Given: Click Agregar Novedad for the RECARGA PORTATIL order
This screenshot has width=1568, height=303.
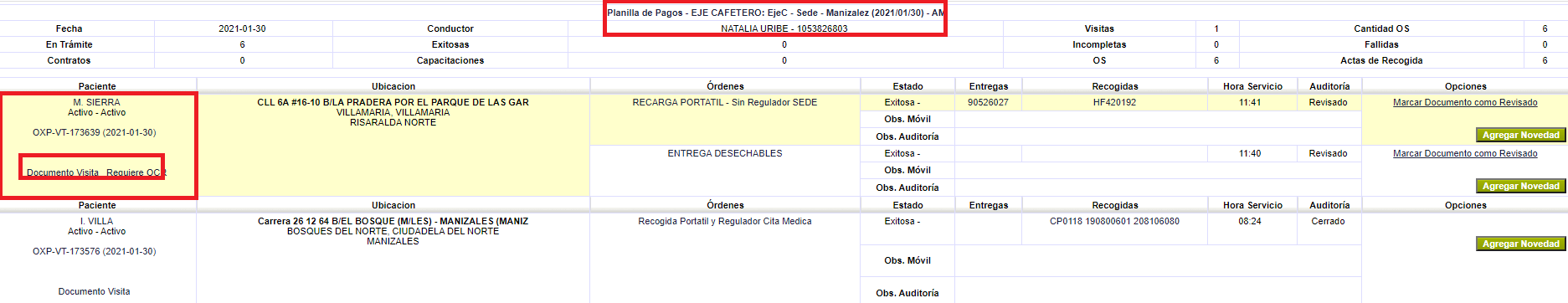Looking at the screenshot, I should click(1520, 135).
